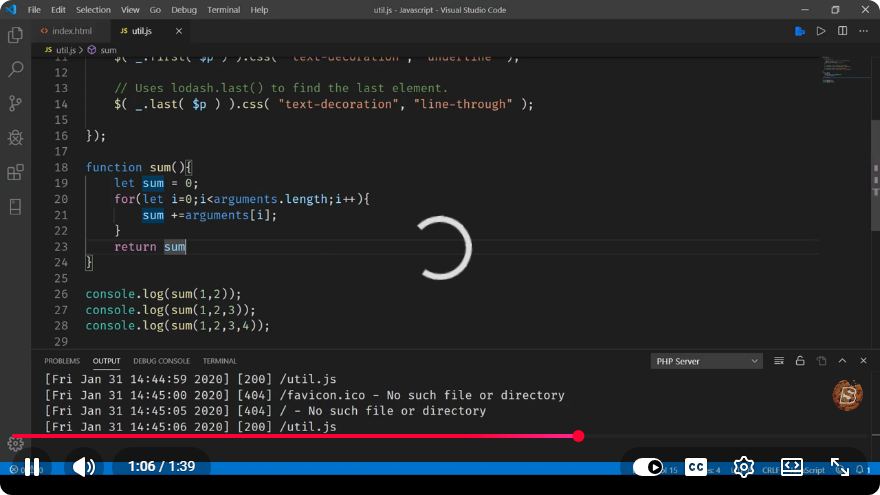Viewport: 880px width, 495px height.
Task: Pause the video playback
Action: pos(32,466)
